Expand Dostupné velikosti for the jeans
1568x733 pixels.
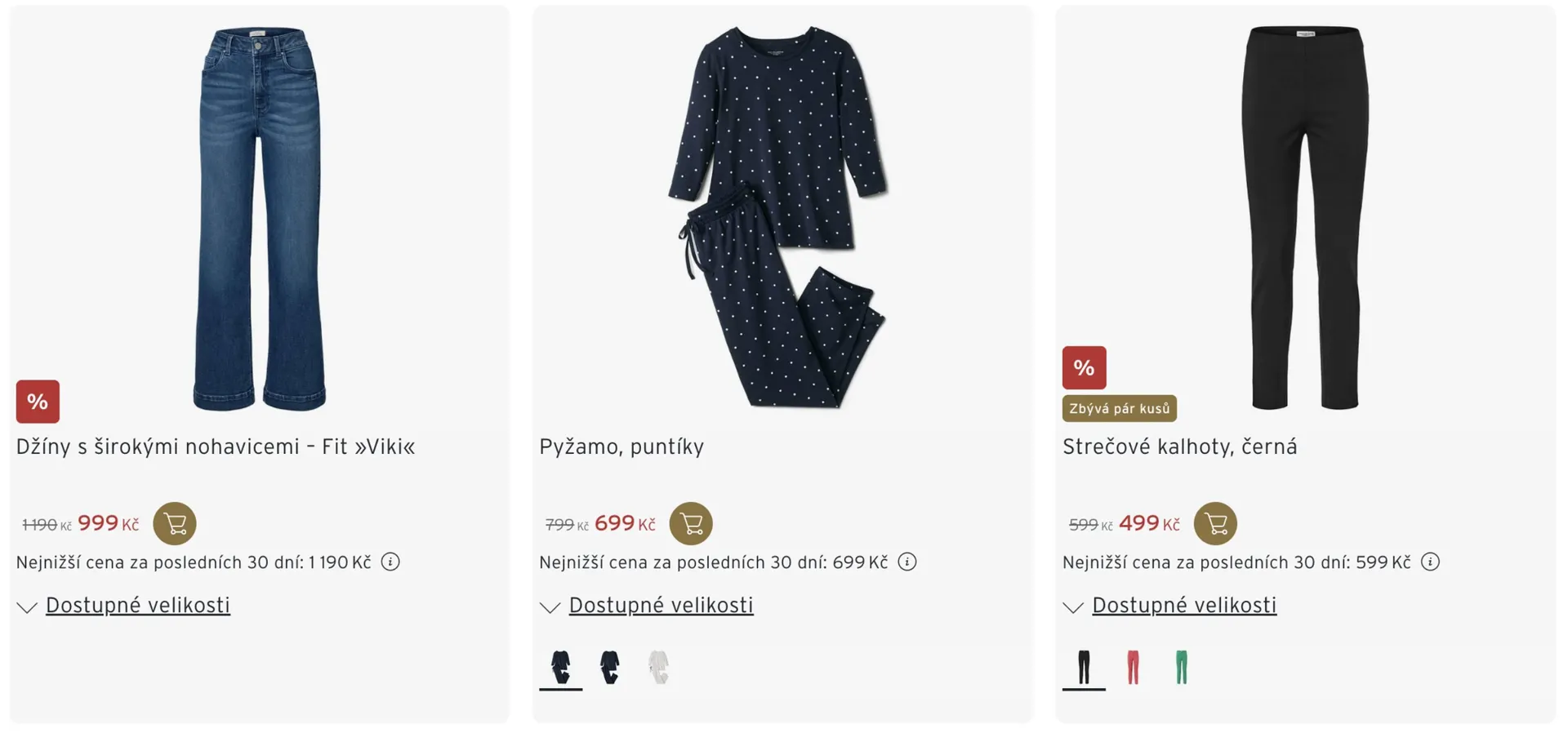(x=137, y=605)
